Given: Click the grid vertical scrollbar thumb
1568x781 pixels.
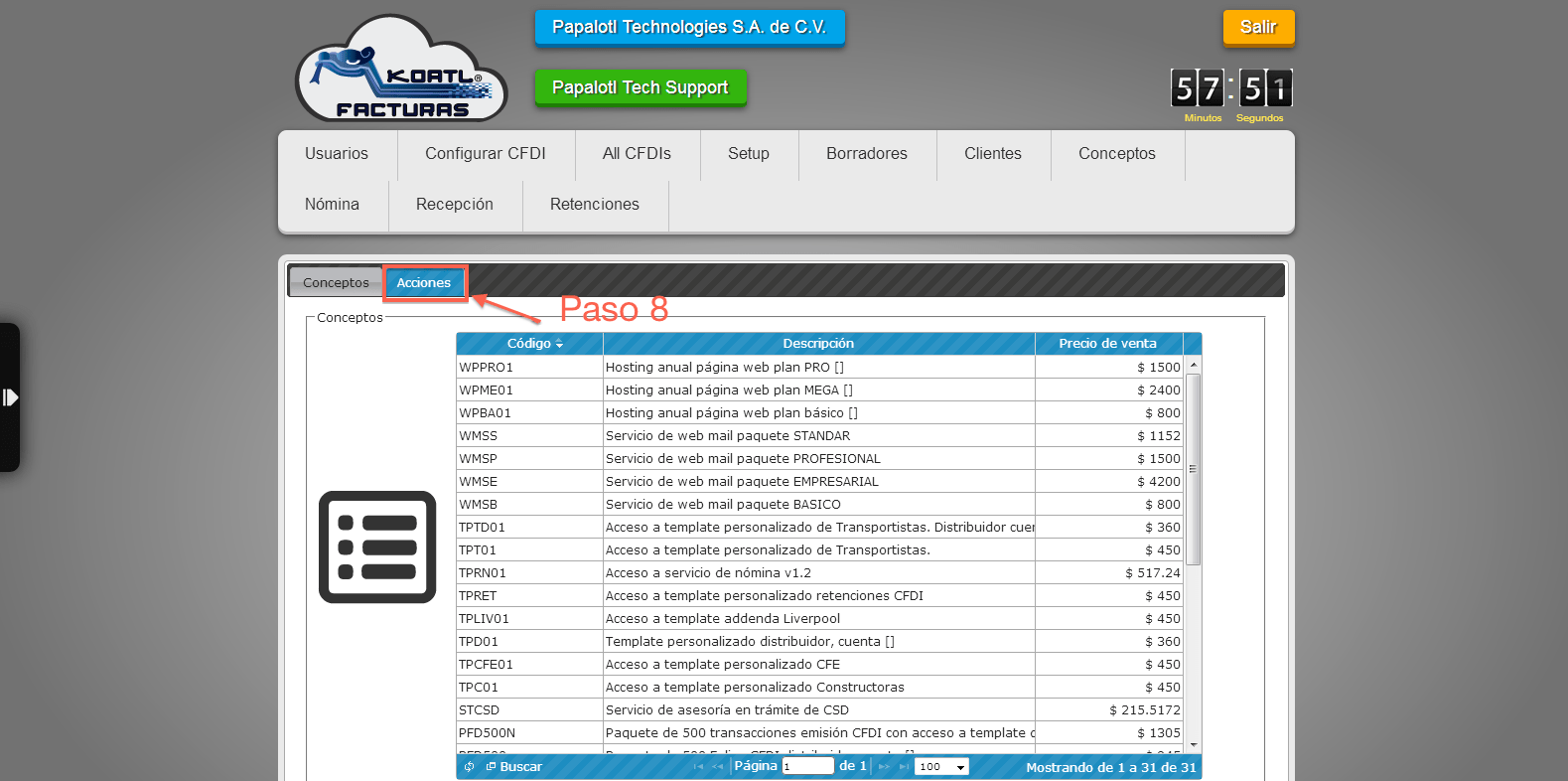Looking at the screenshot, I should [1193, 469].
